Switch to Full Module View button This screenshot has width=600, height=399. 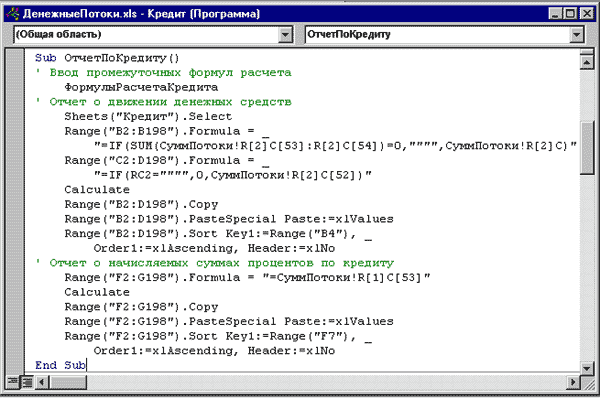pos(27,382)
